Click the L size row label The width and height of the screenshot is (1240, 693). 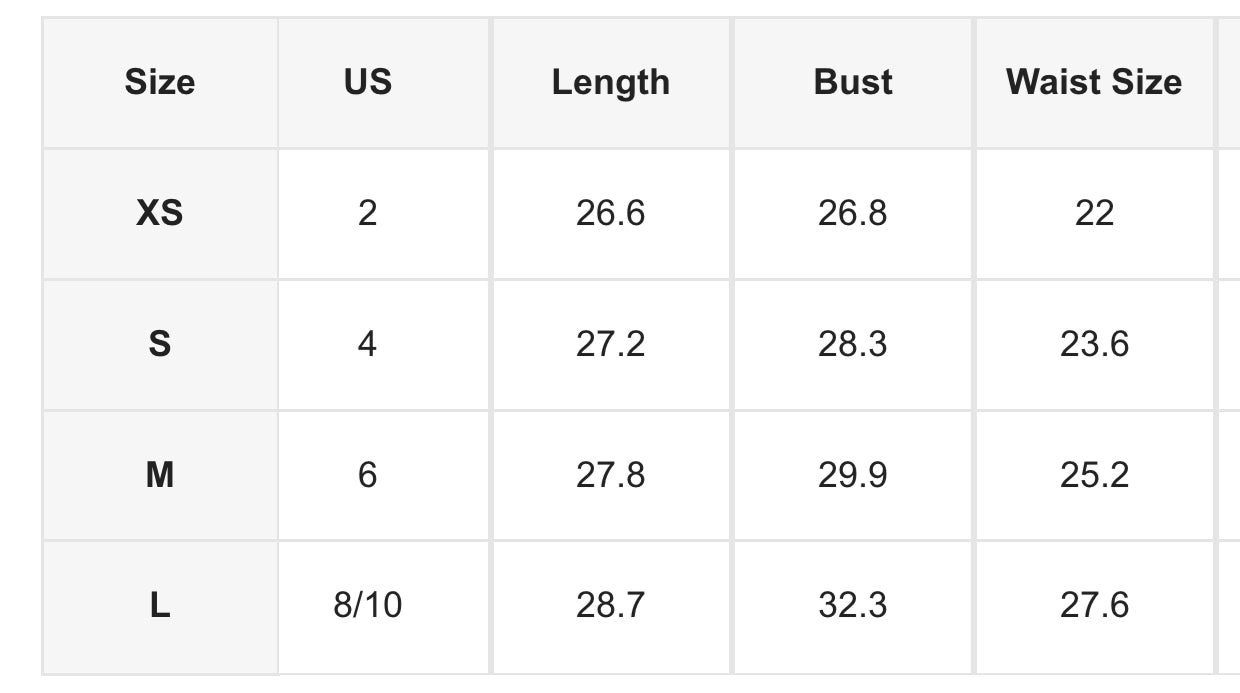(x=160, y=606)
